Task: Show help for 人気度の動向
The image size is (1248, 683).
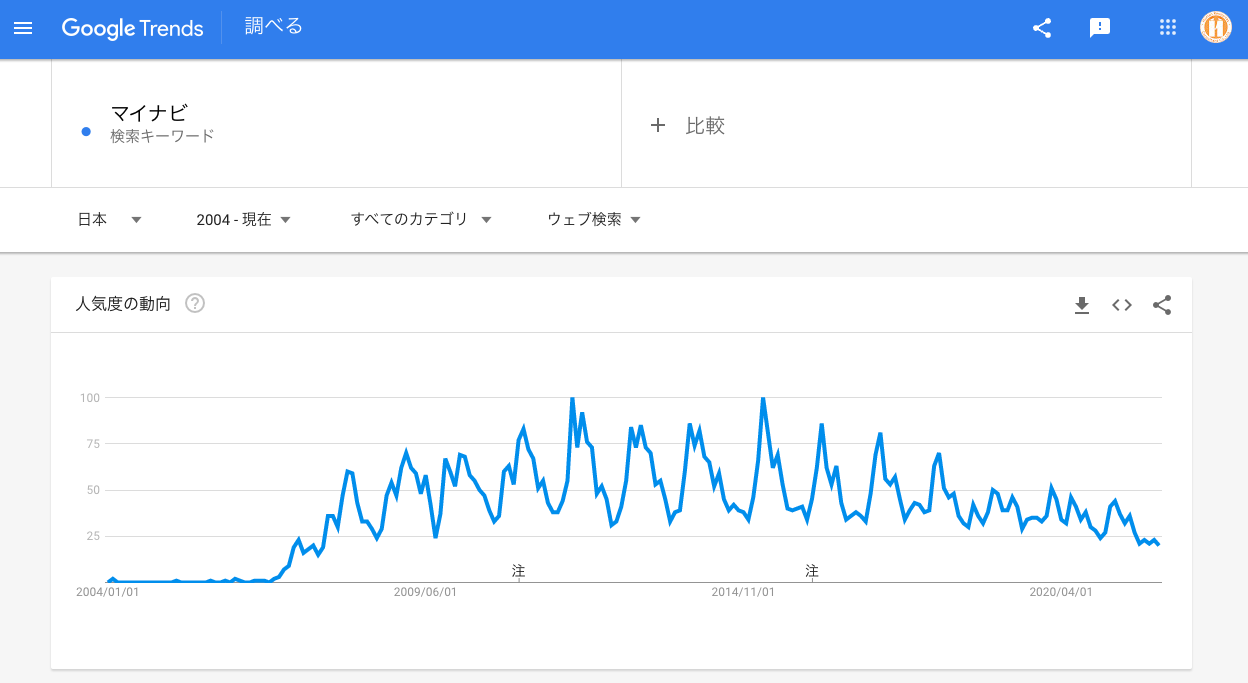Action: coord(195,303)
